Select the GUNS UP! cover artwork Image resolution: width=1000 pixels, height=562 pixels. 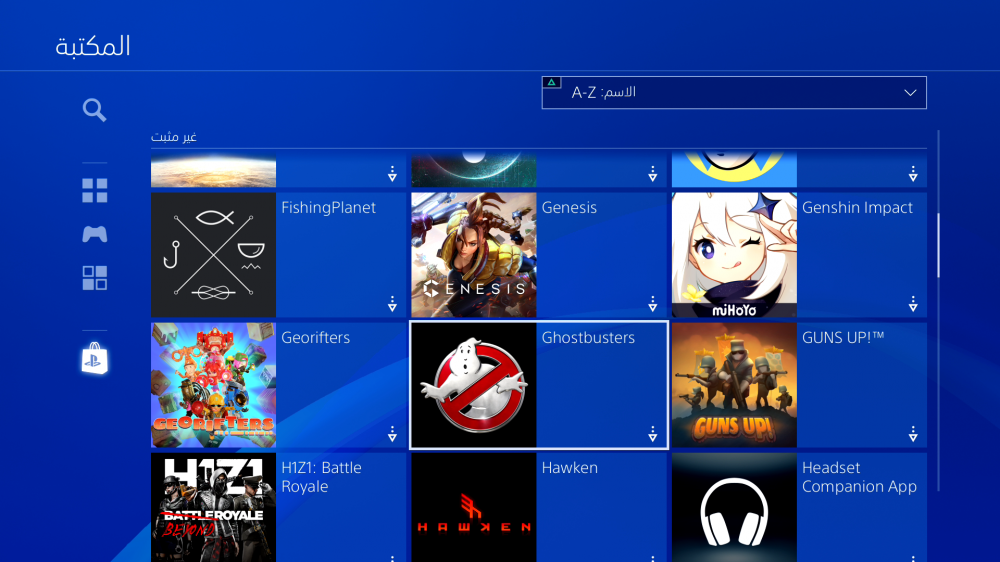click(734, 385)
